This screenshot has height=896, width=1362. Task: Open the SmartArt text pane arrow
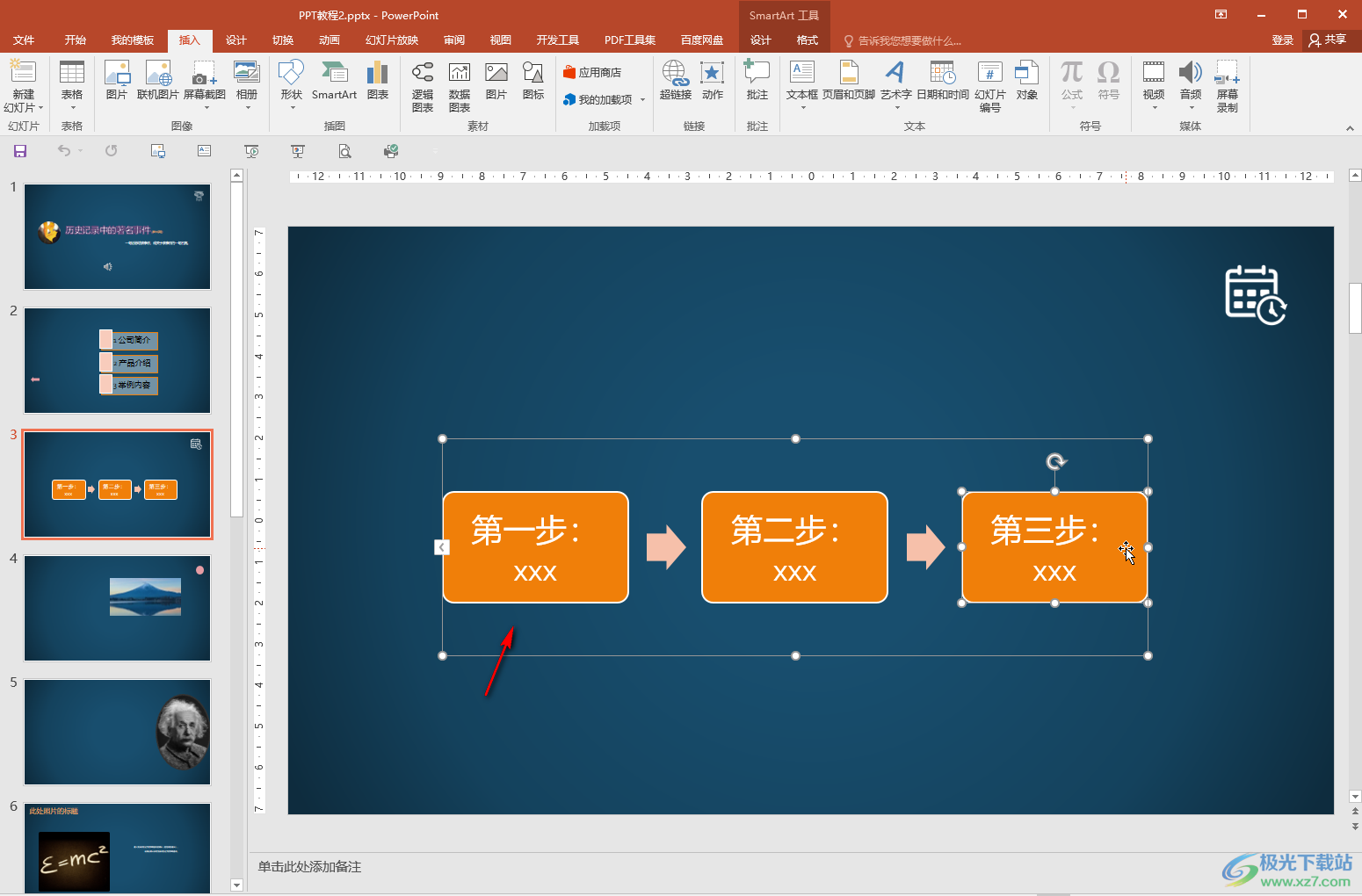pos(442,547)
